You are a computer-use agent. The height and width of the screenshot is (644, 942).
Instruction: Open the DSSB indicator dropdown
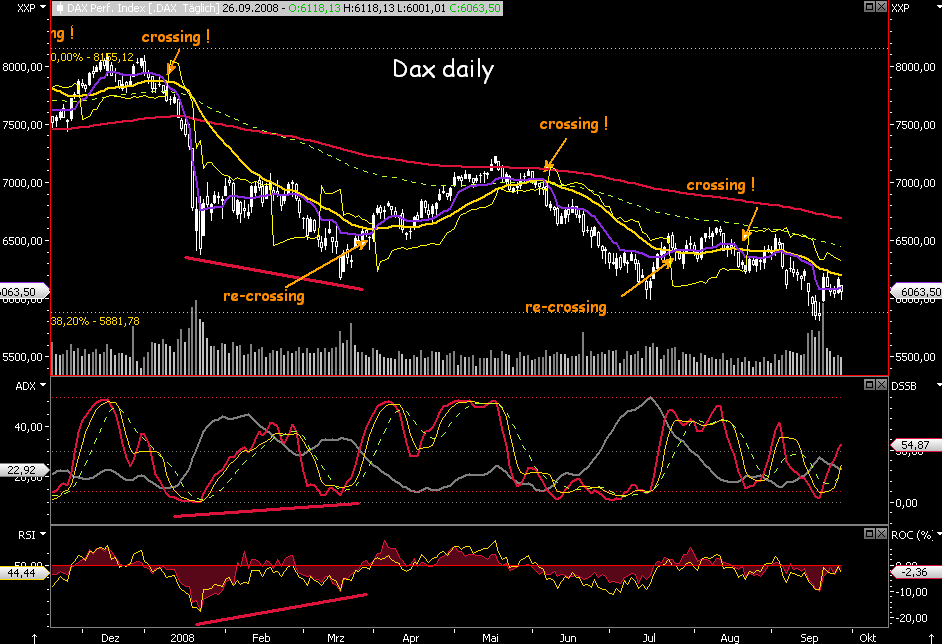(x=938, y=385)
